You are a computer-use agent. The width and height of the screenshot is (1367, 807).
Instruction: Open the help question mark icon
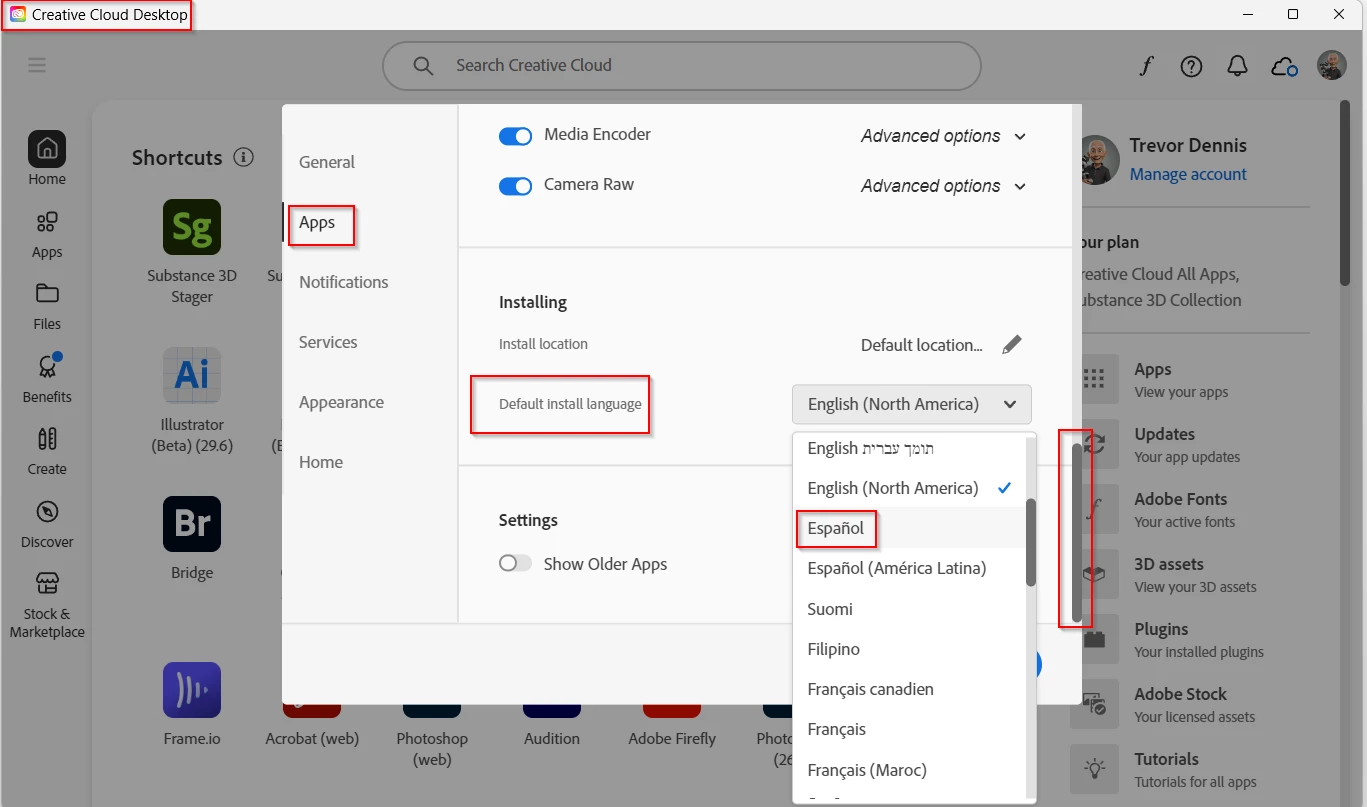click(1191, 66)
